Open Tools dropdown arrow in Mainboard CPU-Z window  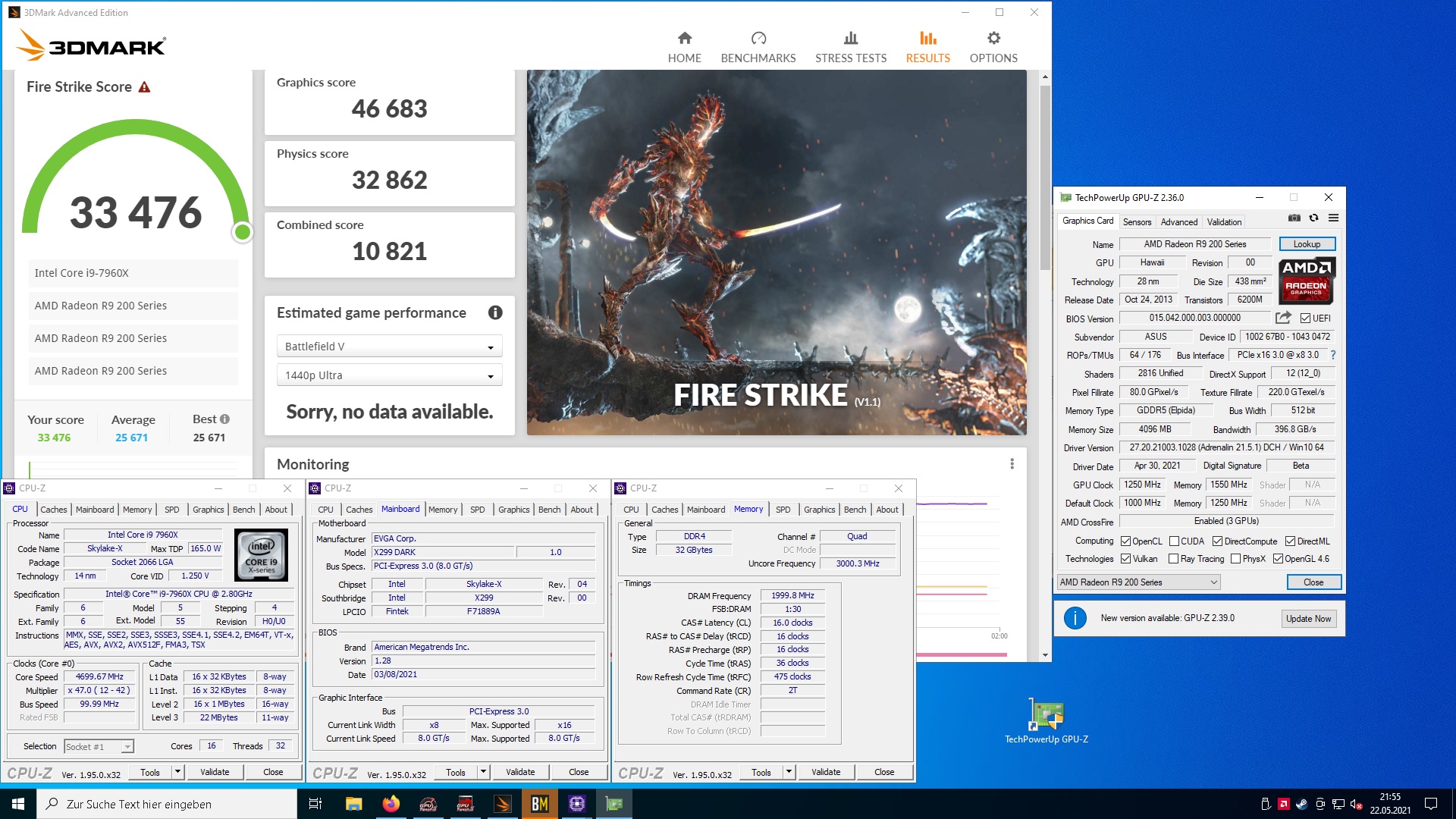click(483, 772)
